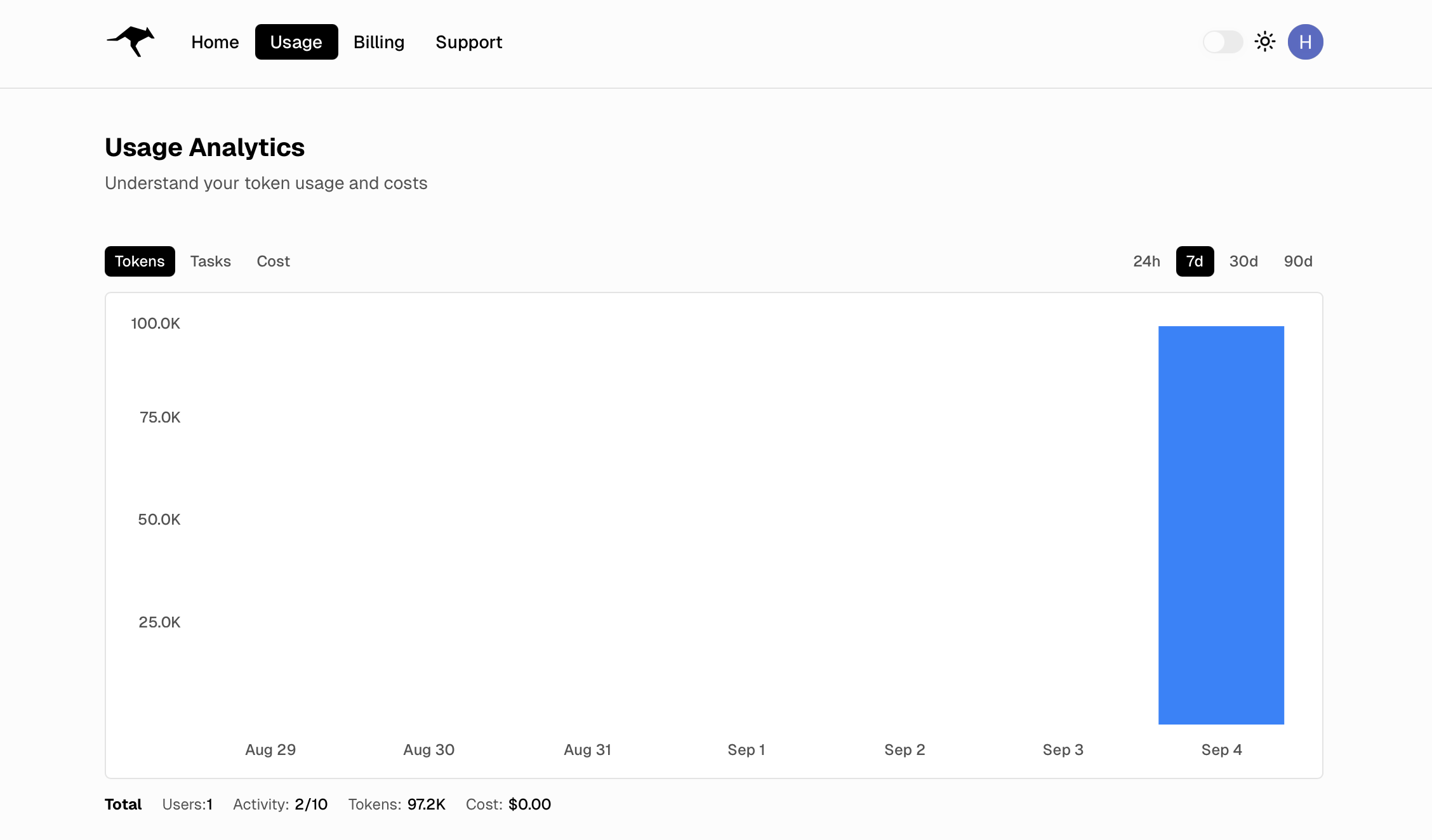Select the 30d time range
Viewport: 1432px width, 840px height.
coord(1243,261)
